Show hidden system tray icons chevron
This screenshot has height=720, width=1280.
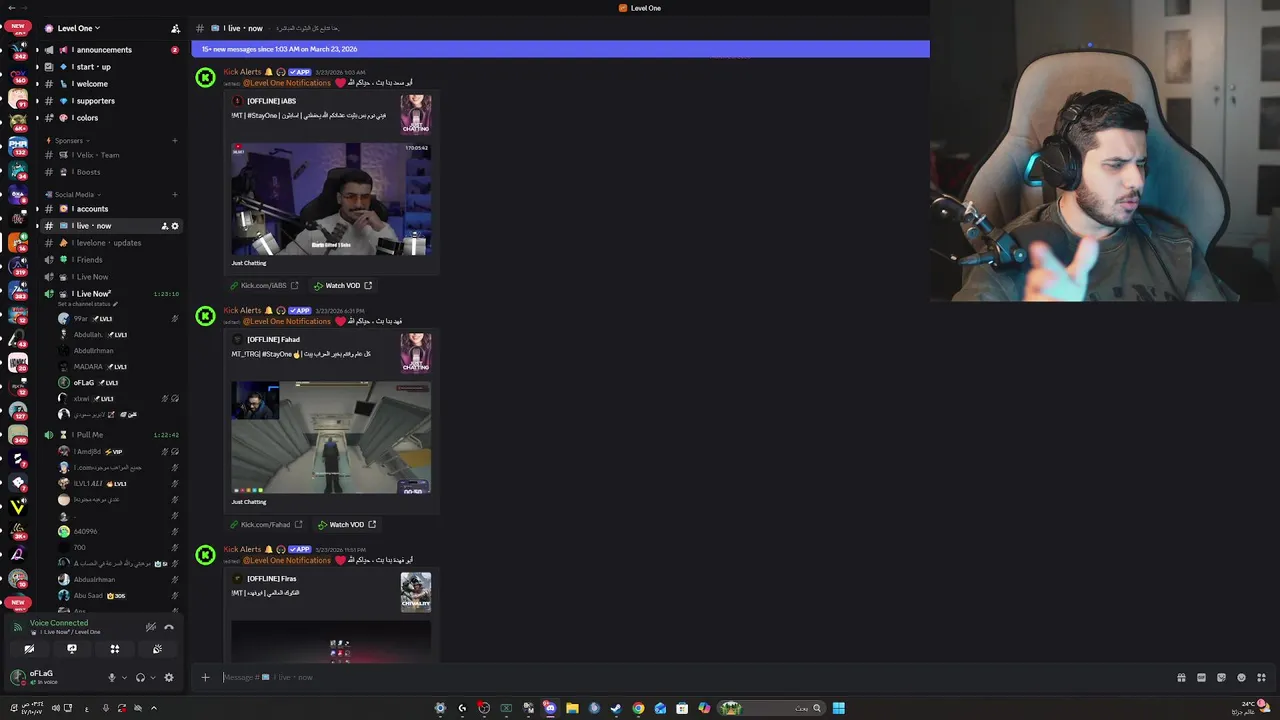click(154, 708)
